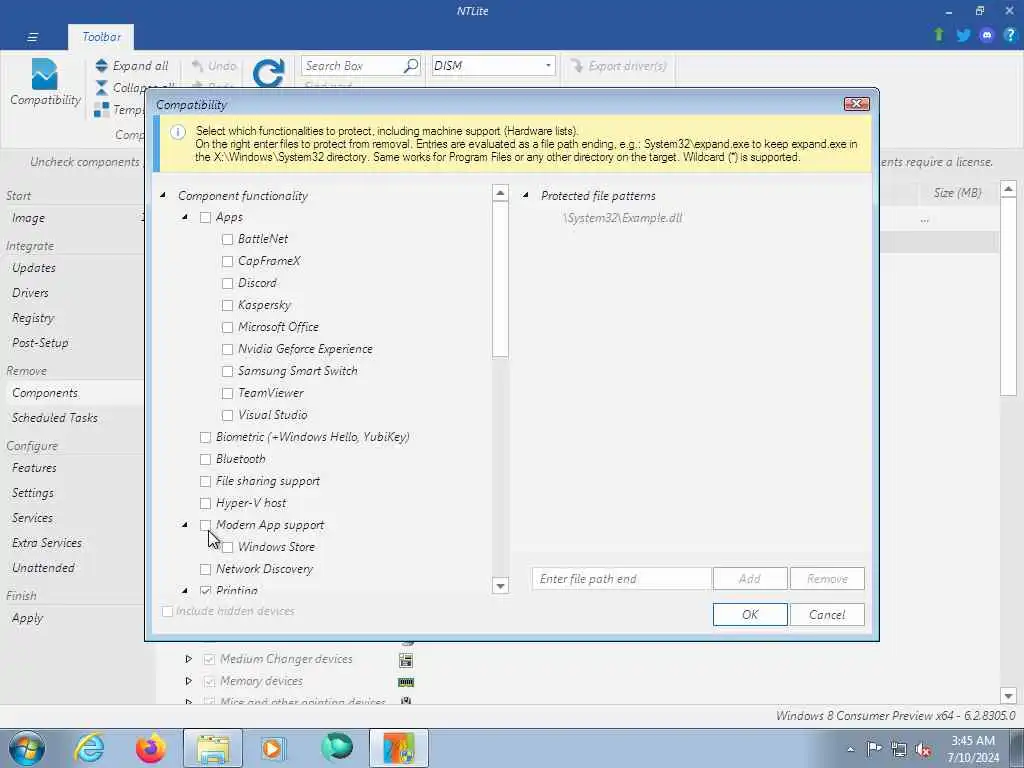Open the Drivers page in sidebar
Screen dimensions: 1024x768
pos(30,293)
